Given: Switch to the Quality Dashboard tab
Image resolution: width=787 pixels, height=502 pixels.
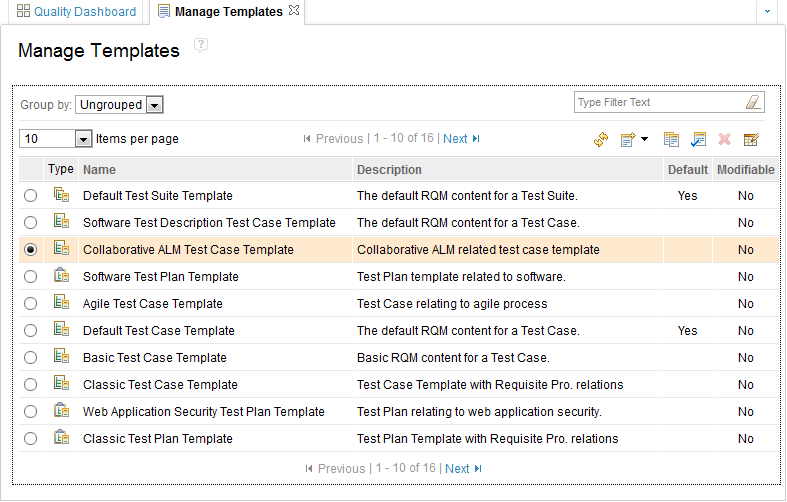Looking at the screenshot, I should pos(76,12).
